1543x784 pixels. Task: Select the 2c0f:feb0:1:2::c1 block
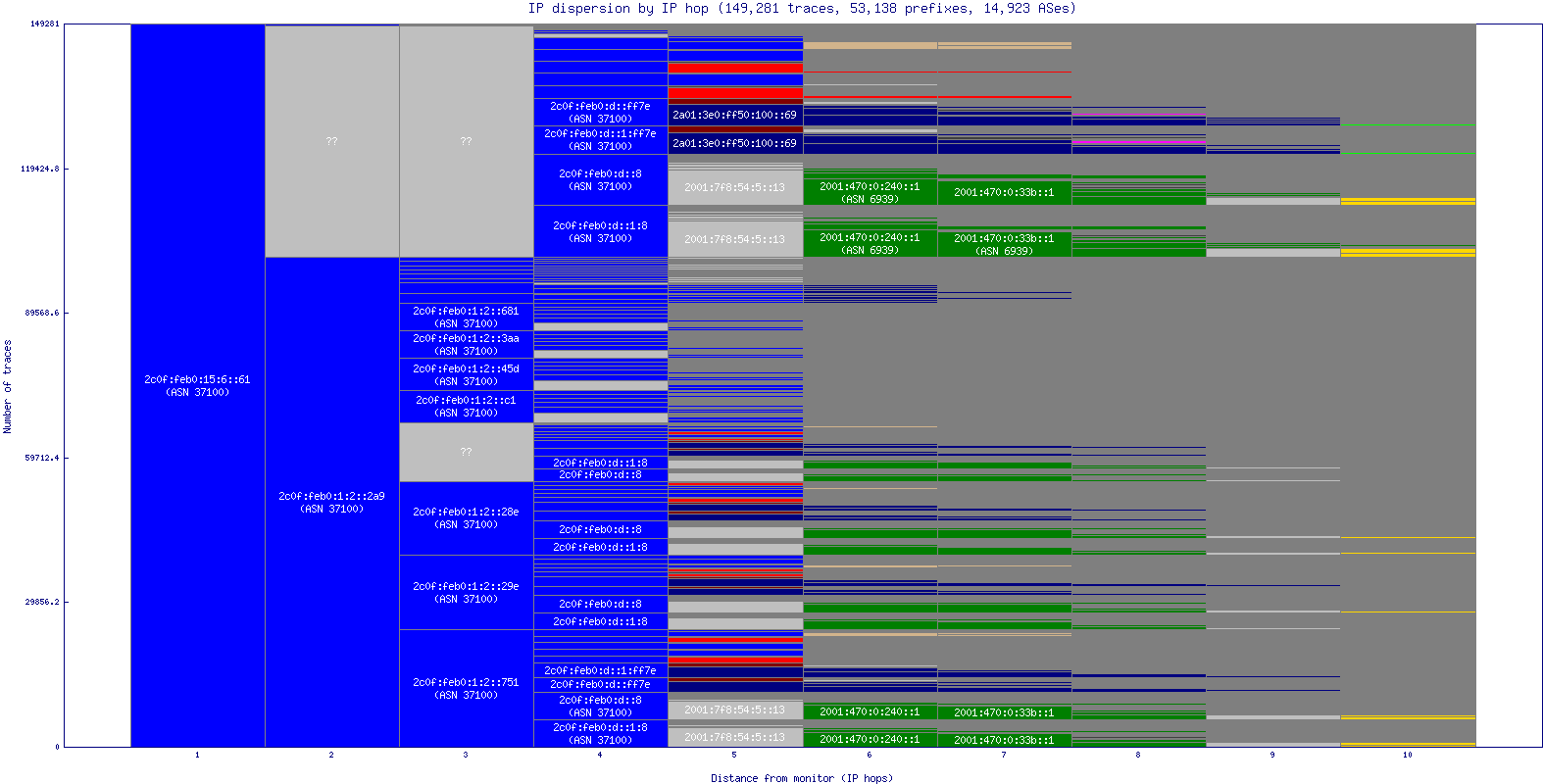467,406
